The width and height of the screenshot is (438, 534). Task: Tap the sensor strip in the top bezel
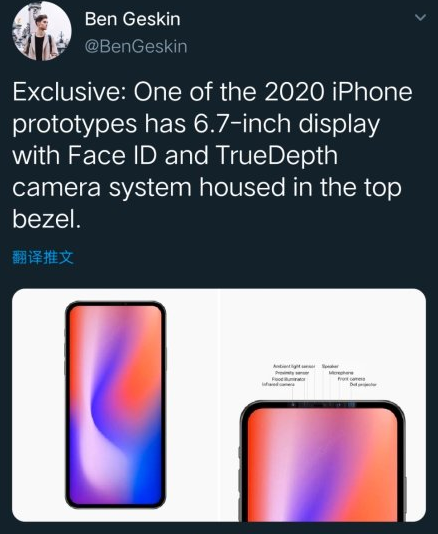[x=323, y=405]
